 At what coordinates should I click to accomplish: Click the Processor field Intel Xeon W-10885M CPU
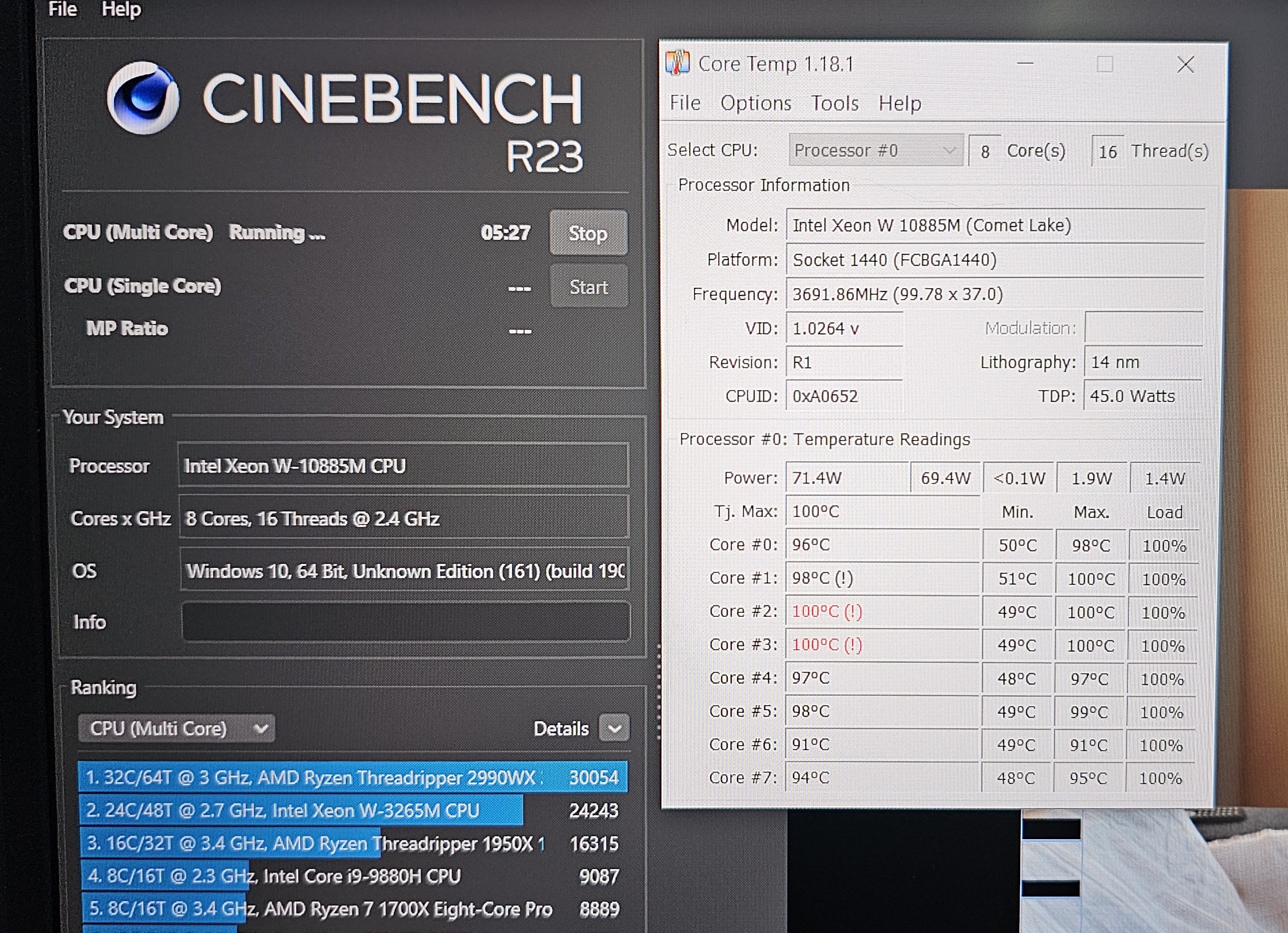click(x=403, y=466)
